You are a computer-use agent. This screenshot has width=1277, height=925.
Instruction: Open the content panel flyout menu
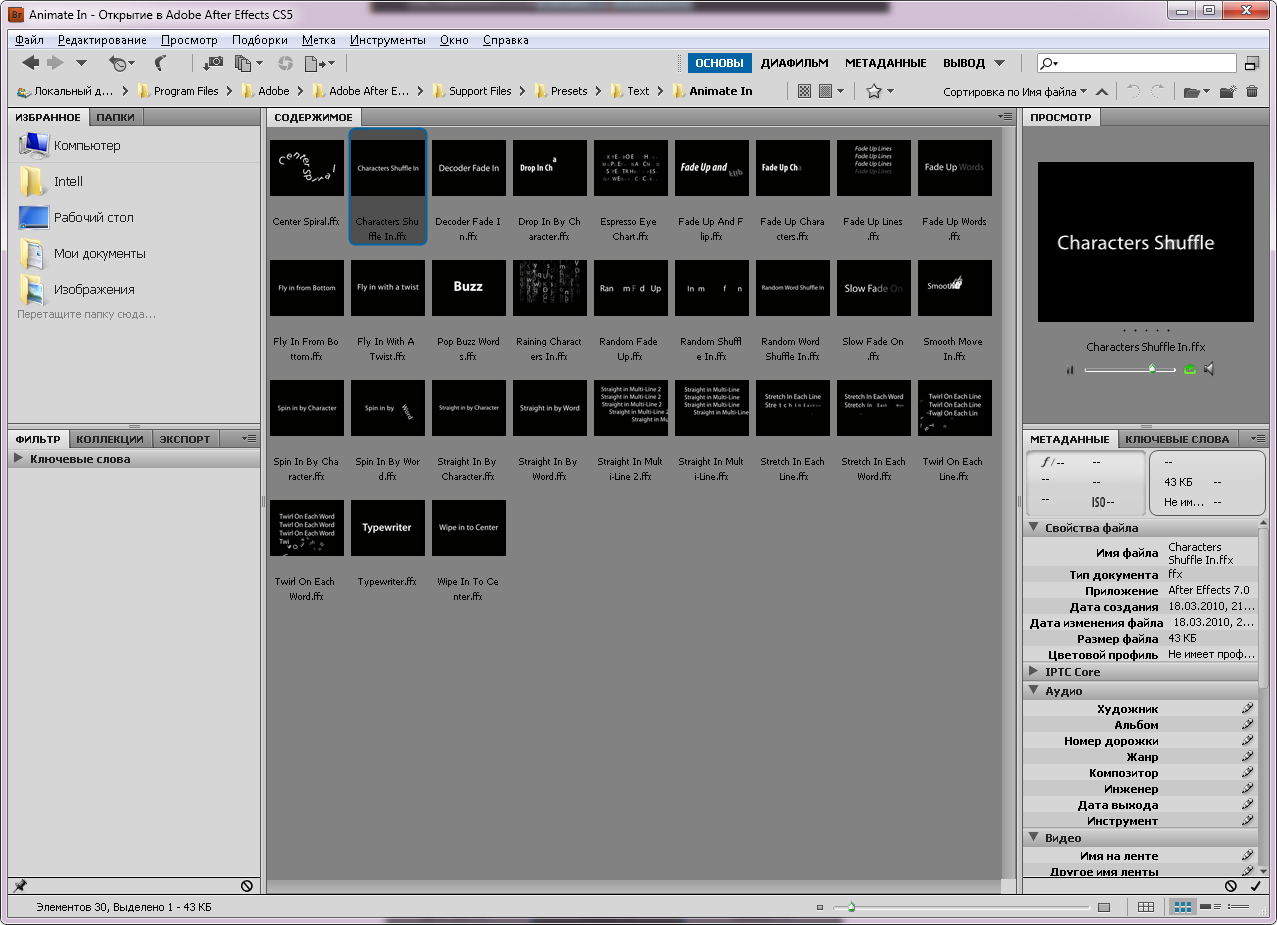tap(1005, 117)
